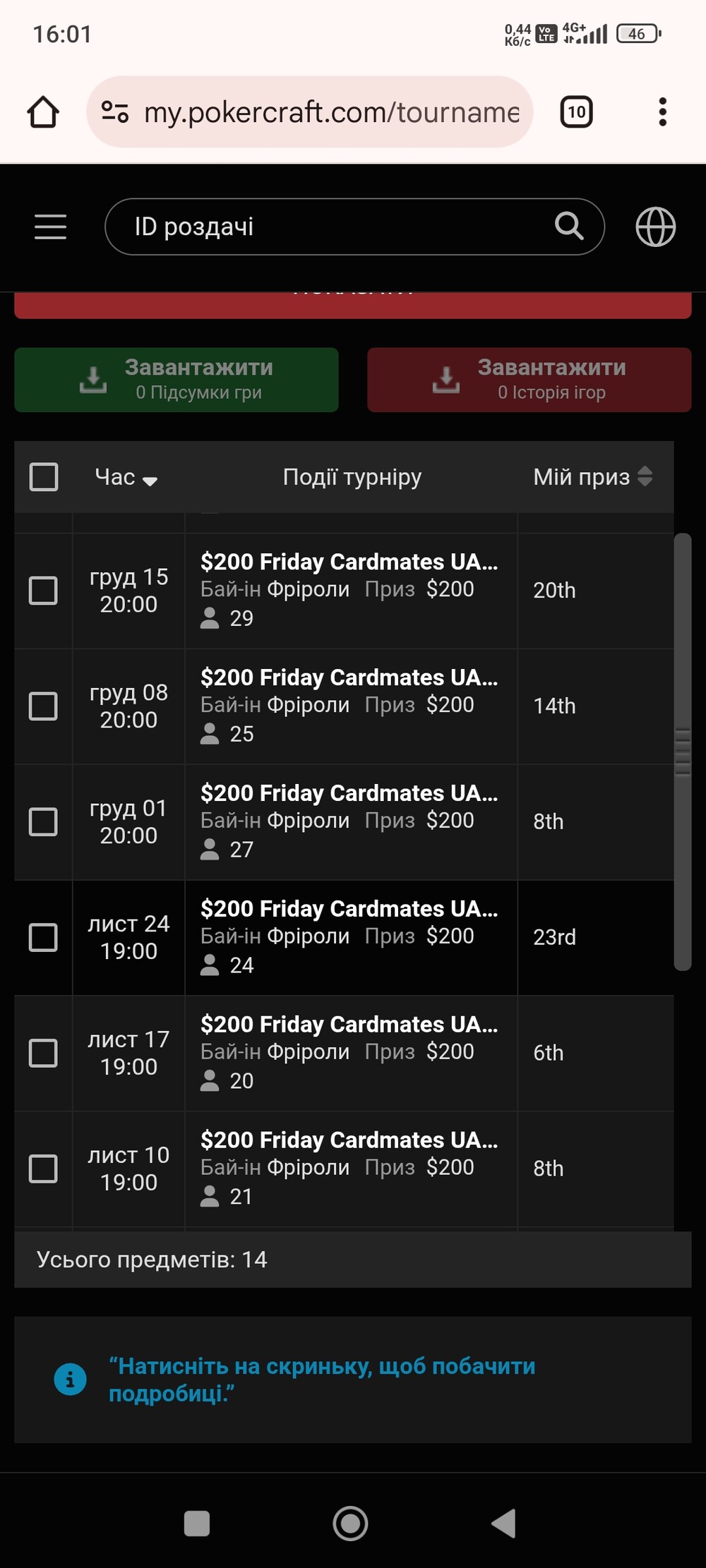The width and height of the screenshot is (706, 1568).
Task: Open груд 01 Friday Cardmates tournament row
Action: point(349,821)
